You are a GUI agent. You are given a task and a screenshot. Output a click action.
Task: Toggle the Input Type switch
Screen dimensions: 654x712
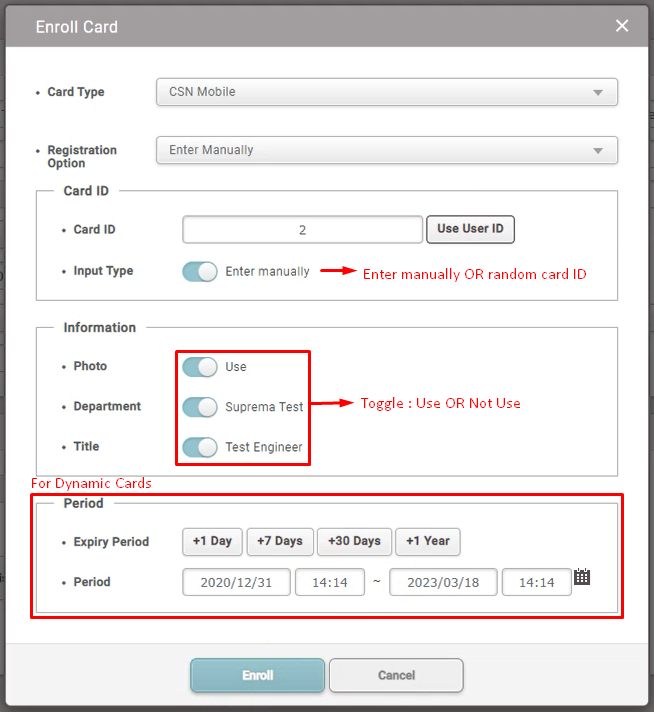click(200, 271)
